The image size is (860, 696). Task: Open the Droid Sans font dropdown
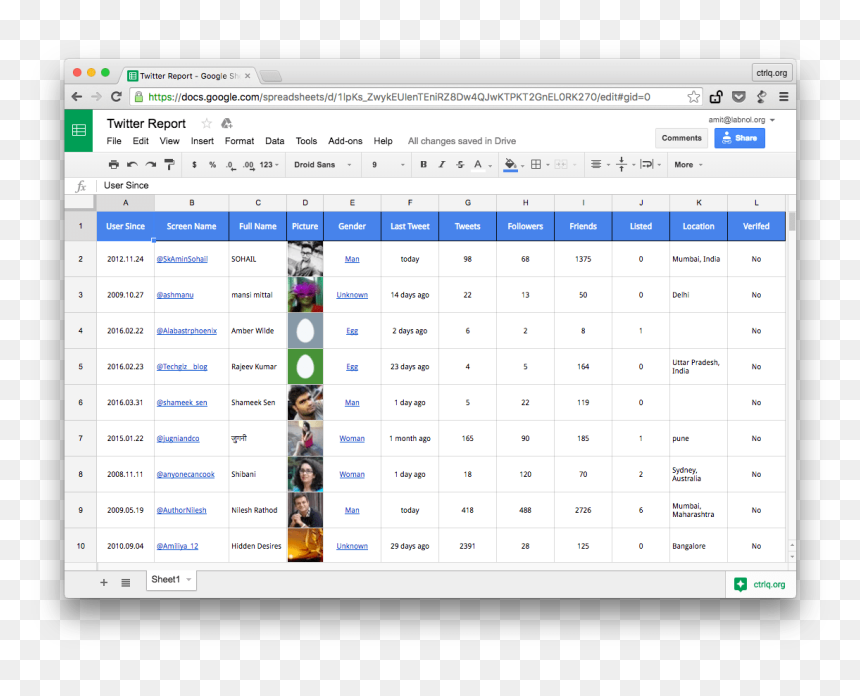[x=322, y=165]
